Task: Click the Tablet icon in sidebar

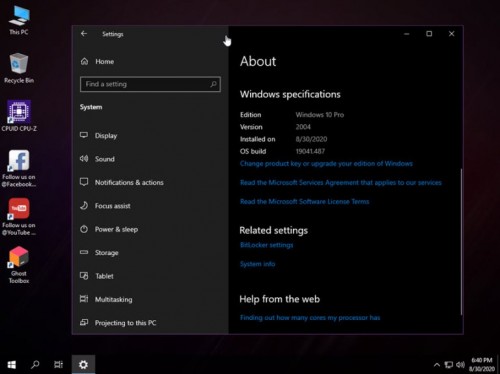Action: coord(84,276)
